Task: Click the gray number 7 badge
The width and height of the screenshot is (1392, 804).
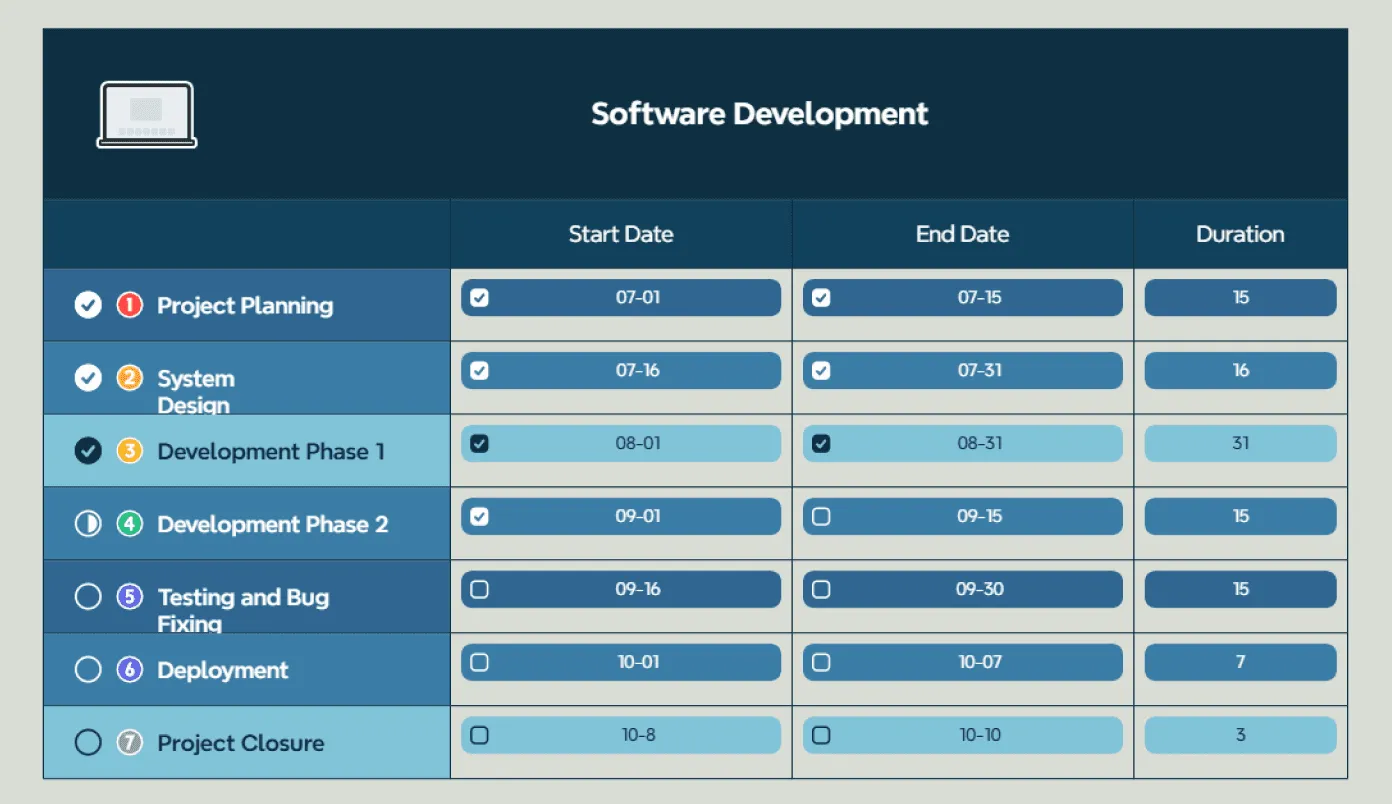Action: (x=130, y=743)
